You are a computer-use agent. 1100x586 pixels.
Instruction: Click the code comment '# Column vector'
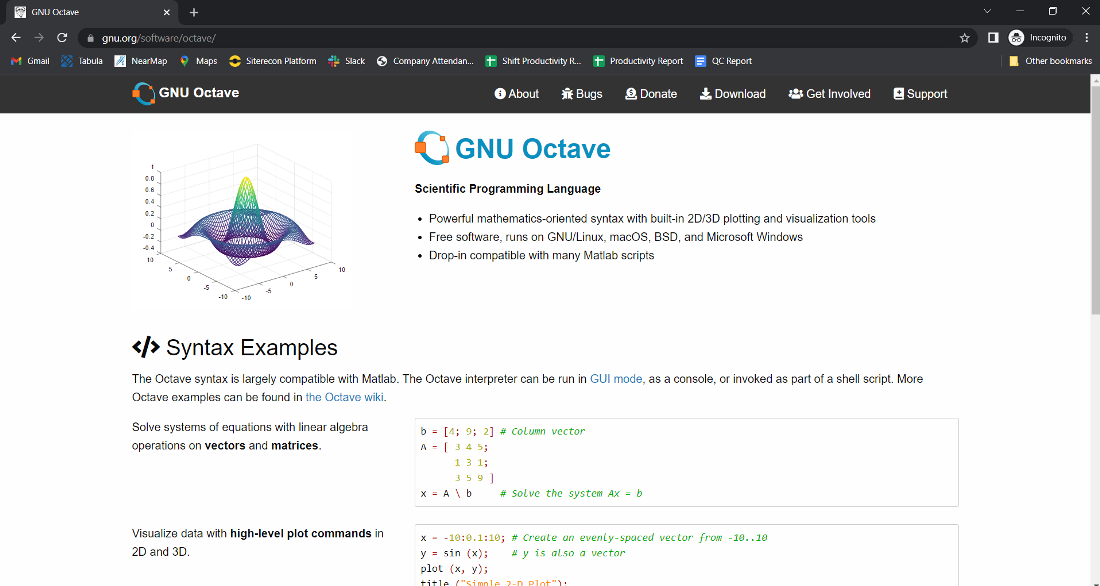[x=542, y=432]
